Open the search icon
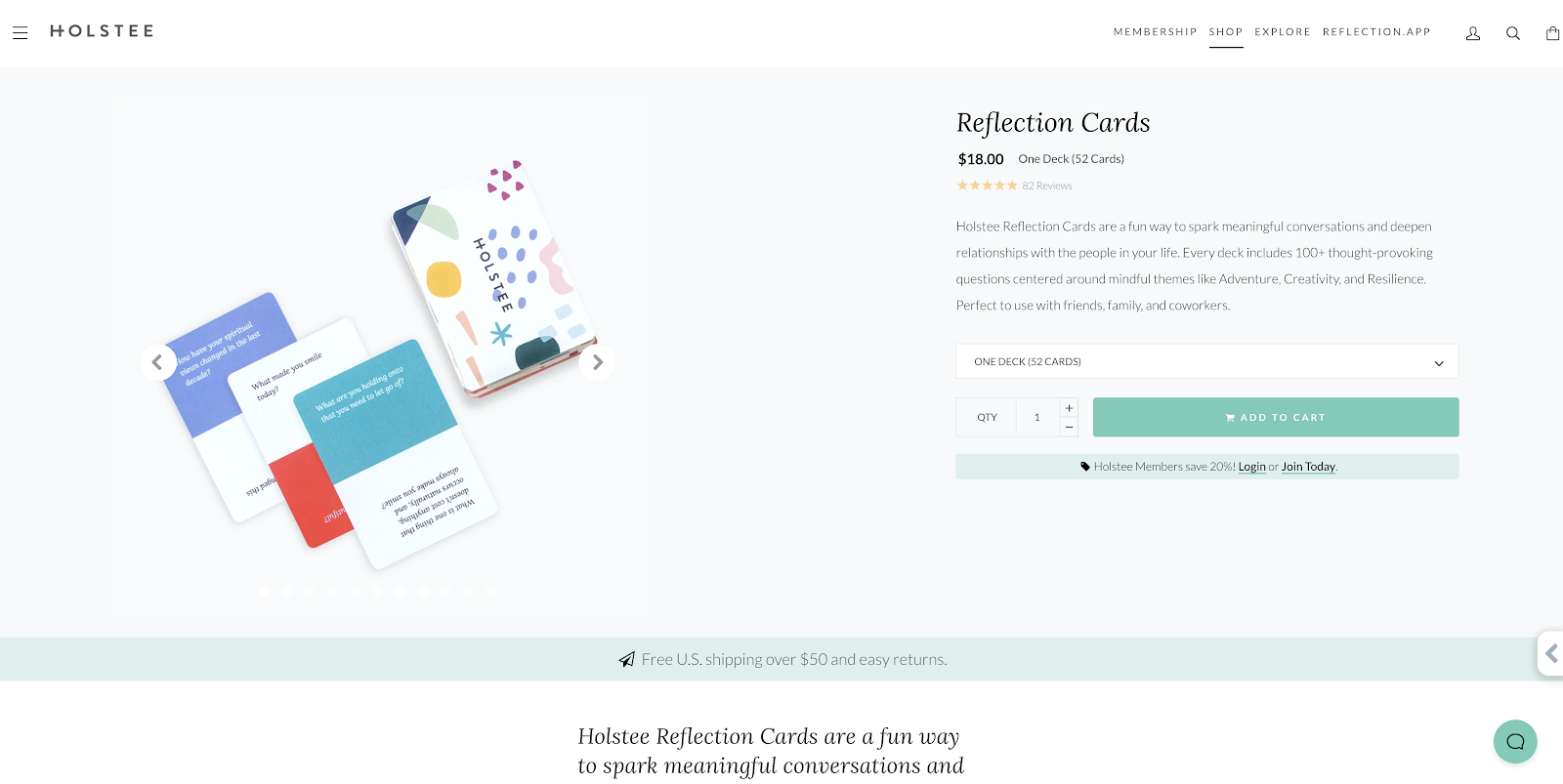The image size is (1563, 784). (1512, 32)
